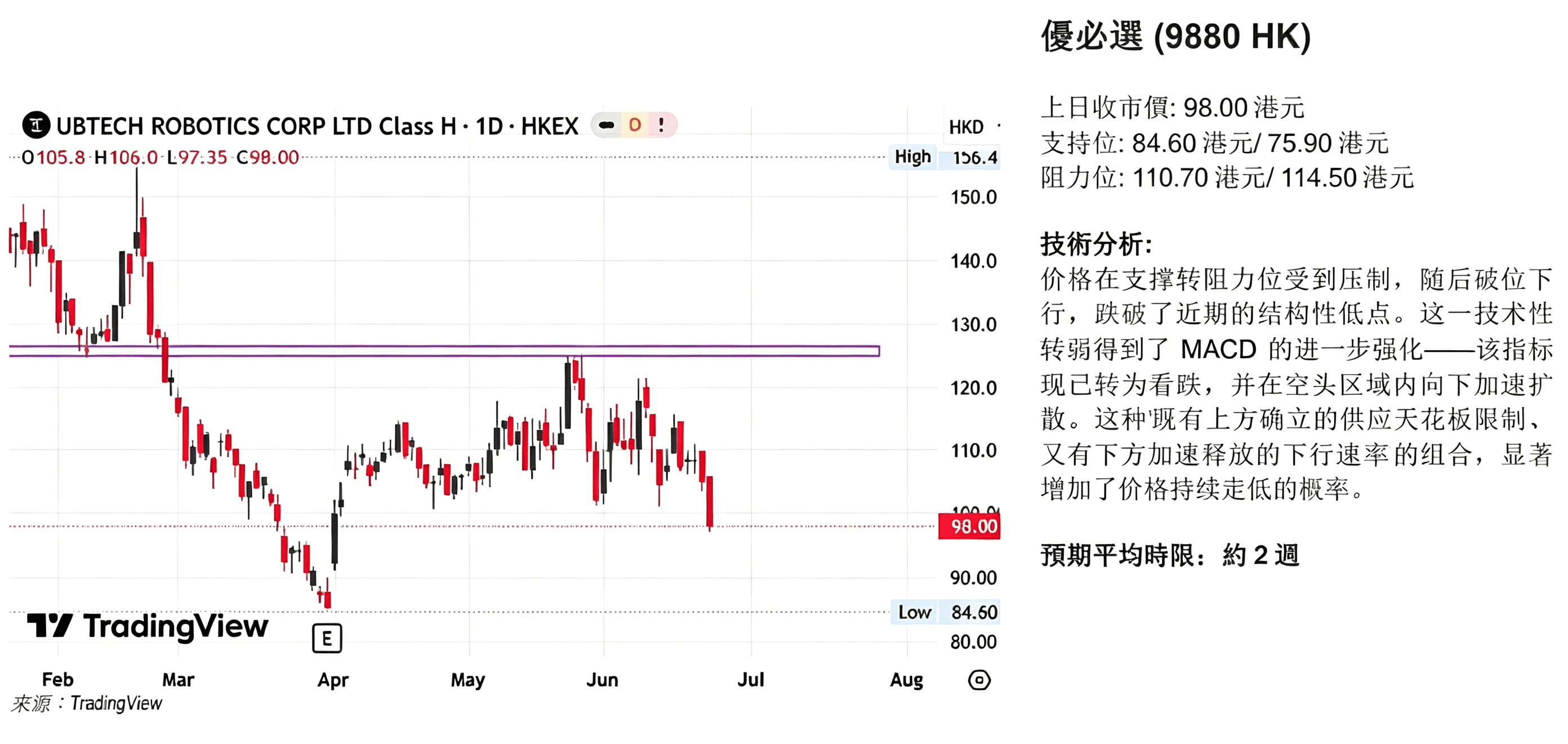This screenshot has height=744, width=1568.
Task: Open the HKD currency dropdown
Action: [x=973, y=127]
